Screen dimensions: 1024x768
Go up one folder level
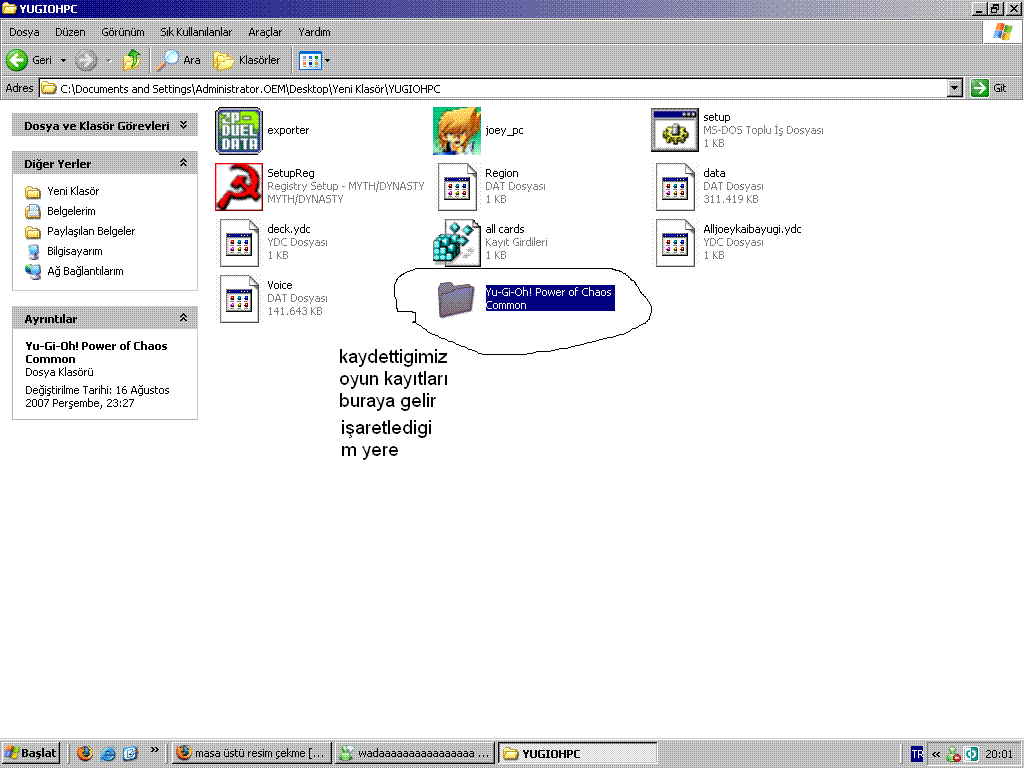coord(131,60)
